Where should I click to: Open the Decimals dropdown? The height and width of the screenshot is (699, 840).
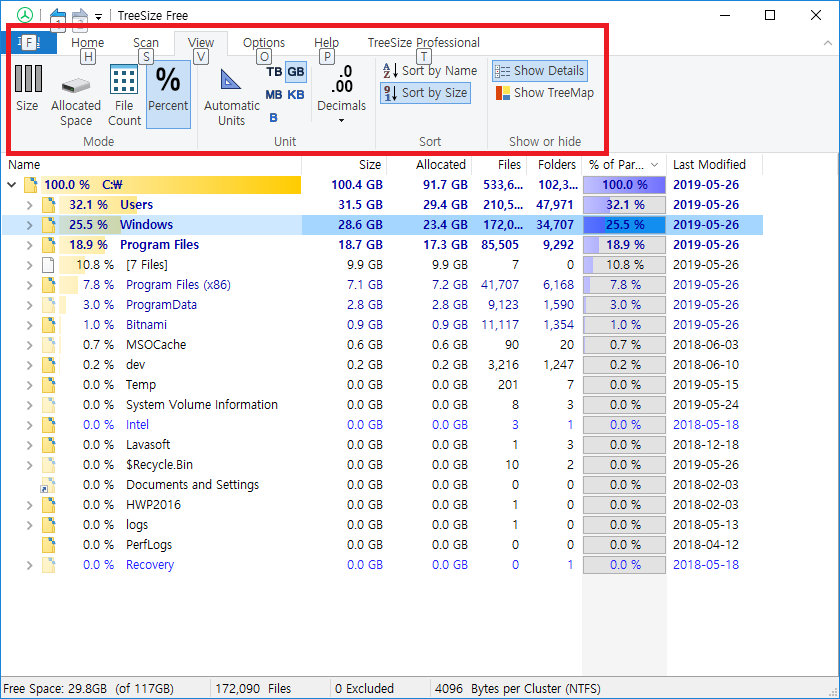pyautogui.click(x=341, y=94)
